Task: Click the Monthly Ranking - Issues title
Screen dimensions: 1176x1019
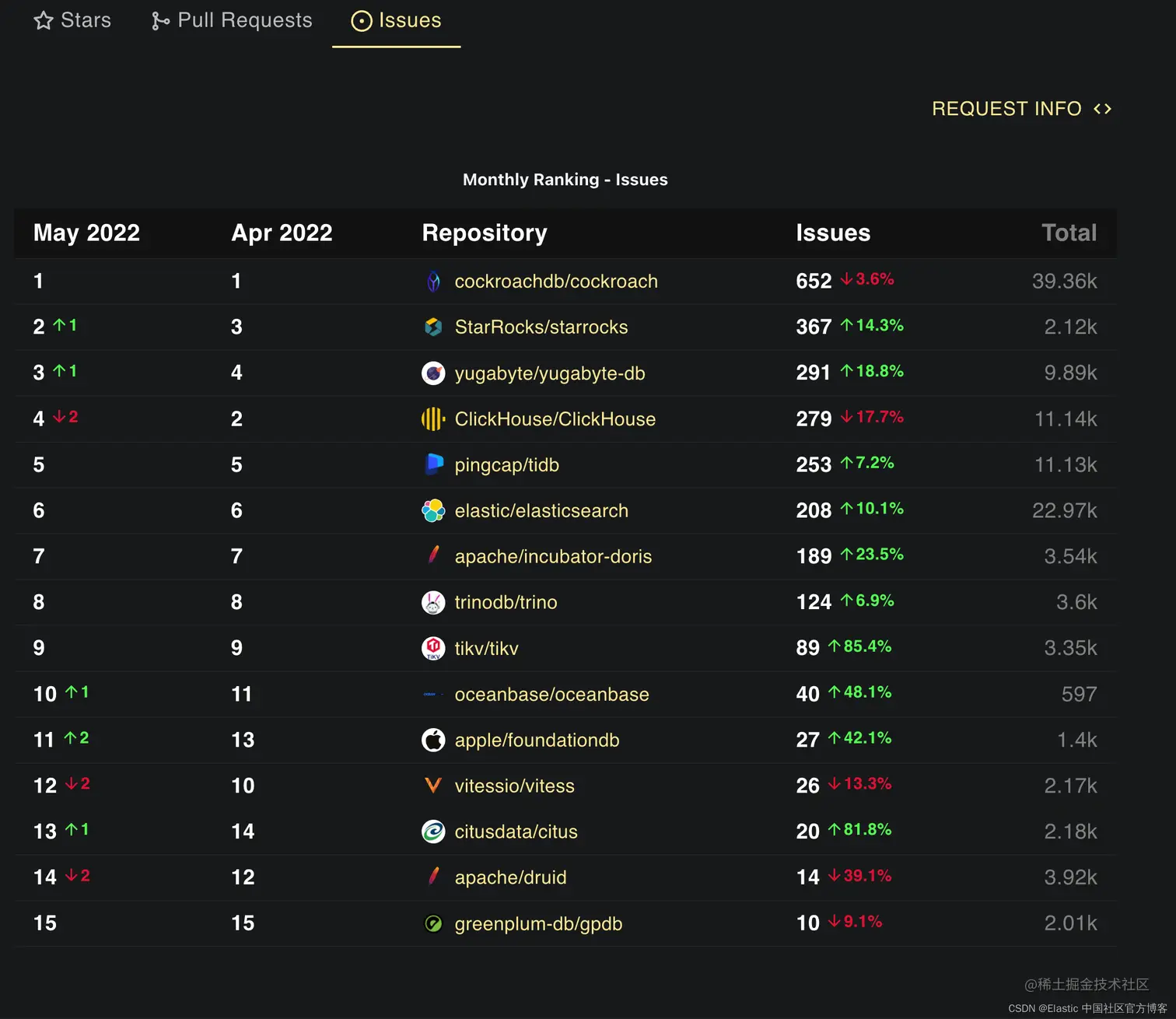Action: [x=565, y=180]
